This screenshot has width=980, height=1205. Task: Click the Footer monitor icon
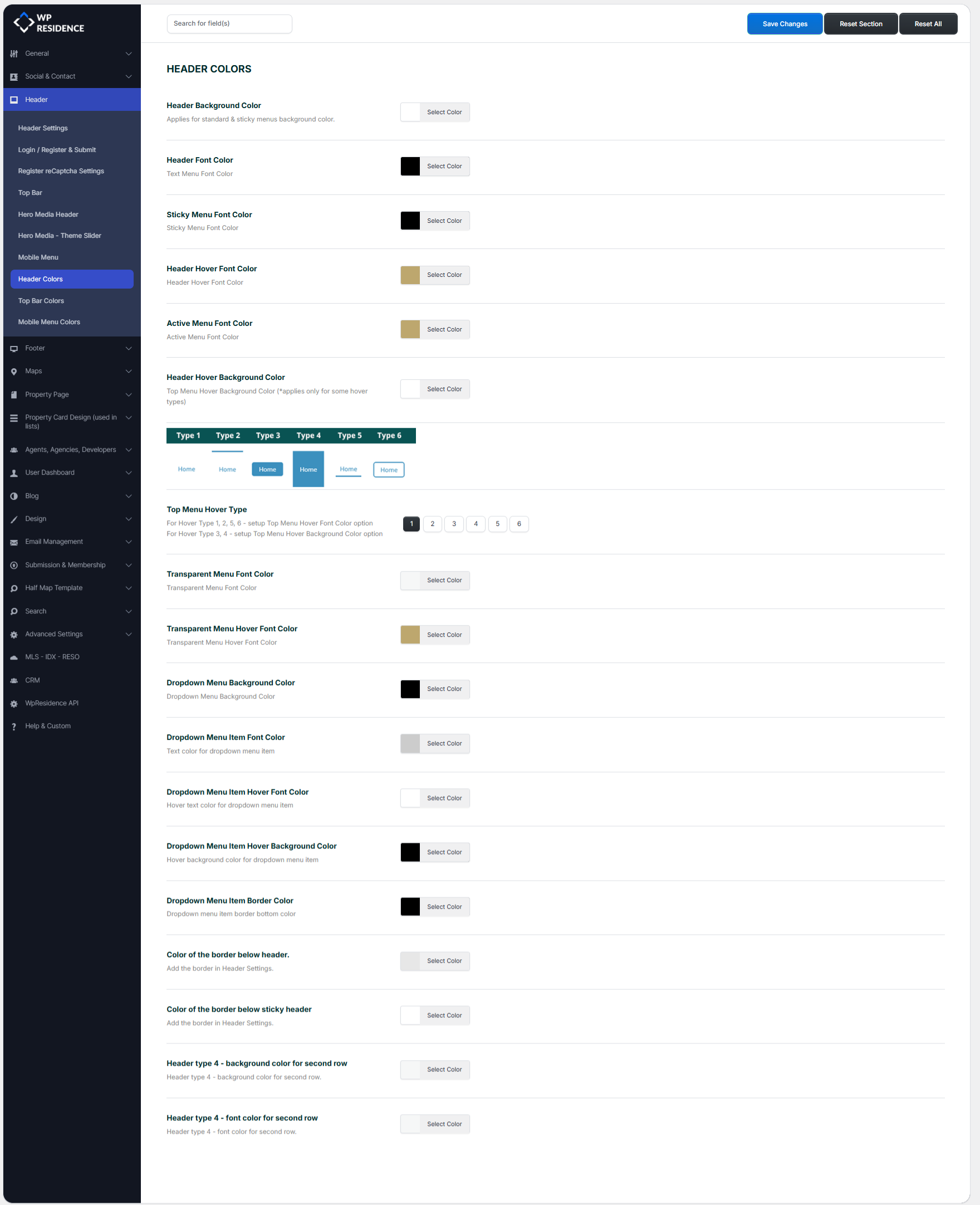(14, 348)
